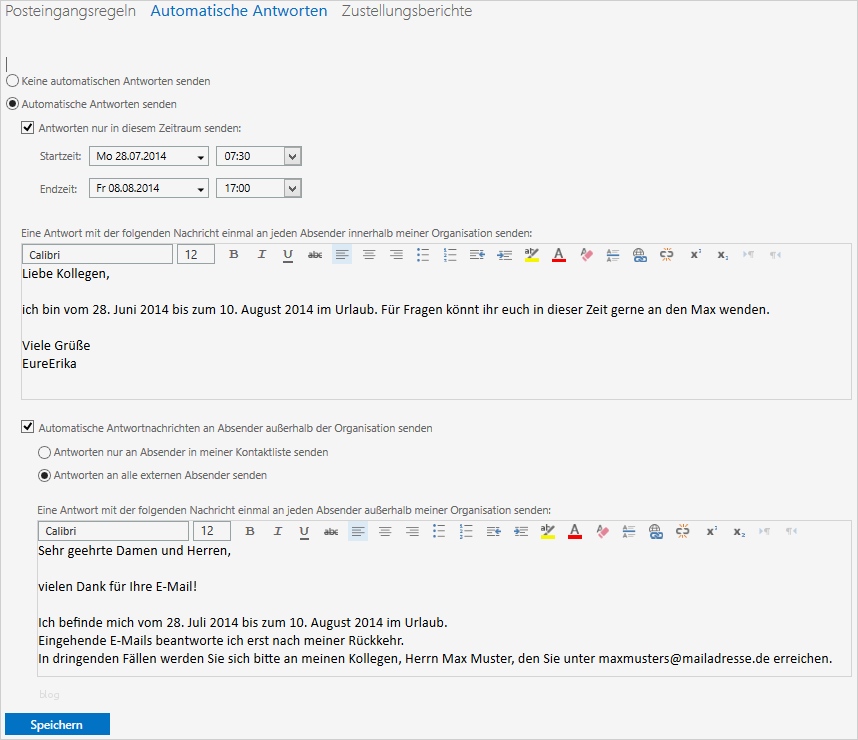Align left in internal reply toolbar
This screenshot has height=740, width=858.
click(x=342, y=255)
